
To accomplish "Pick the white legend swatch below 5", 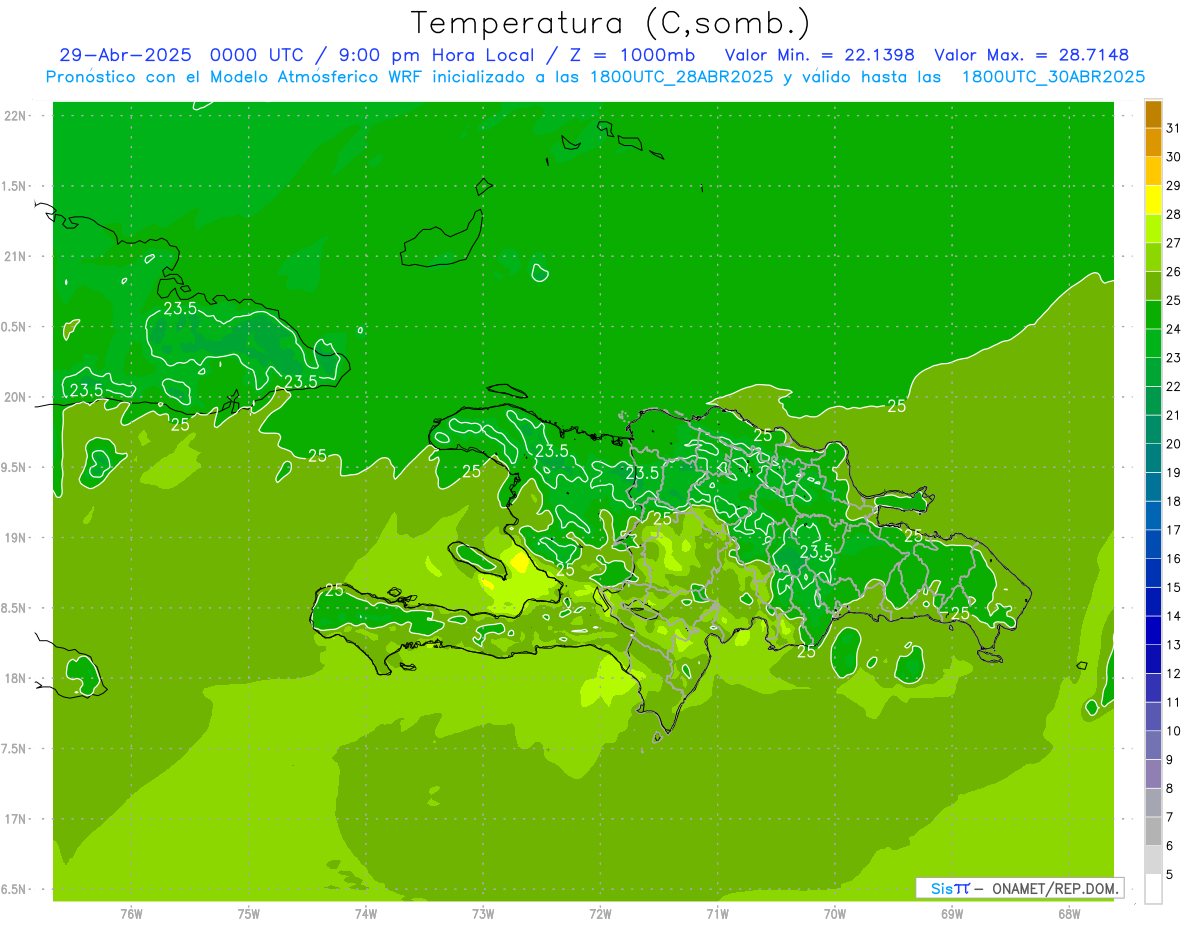I will [1153, 889].
